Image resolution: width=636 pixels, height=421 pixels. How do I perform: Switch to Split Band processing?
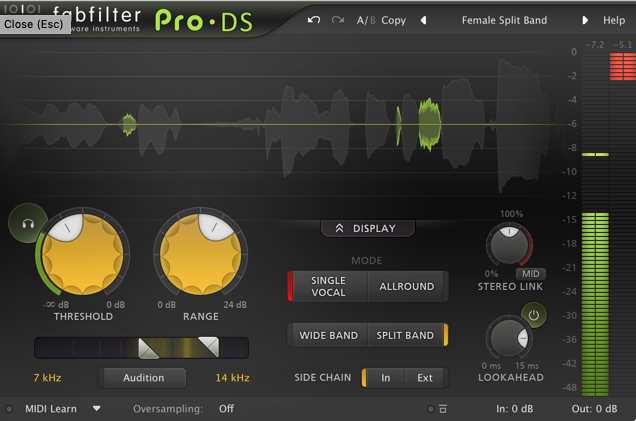(x=407, y=335)
